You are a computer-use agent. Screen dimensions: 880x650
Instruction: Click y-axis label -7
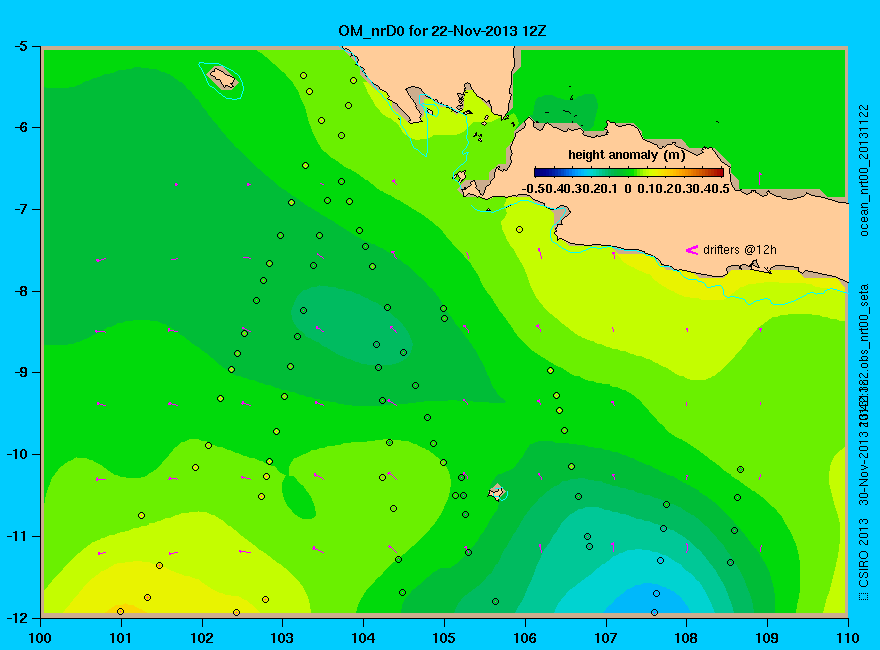pyautogui.click(x=20, y=209)
